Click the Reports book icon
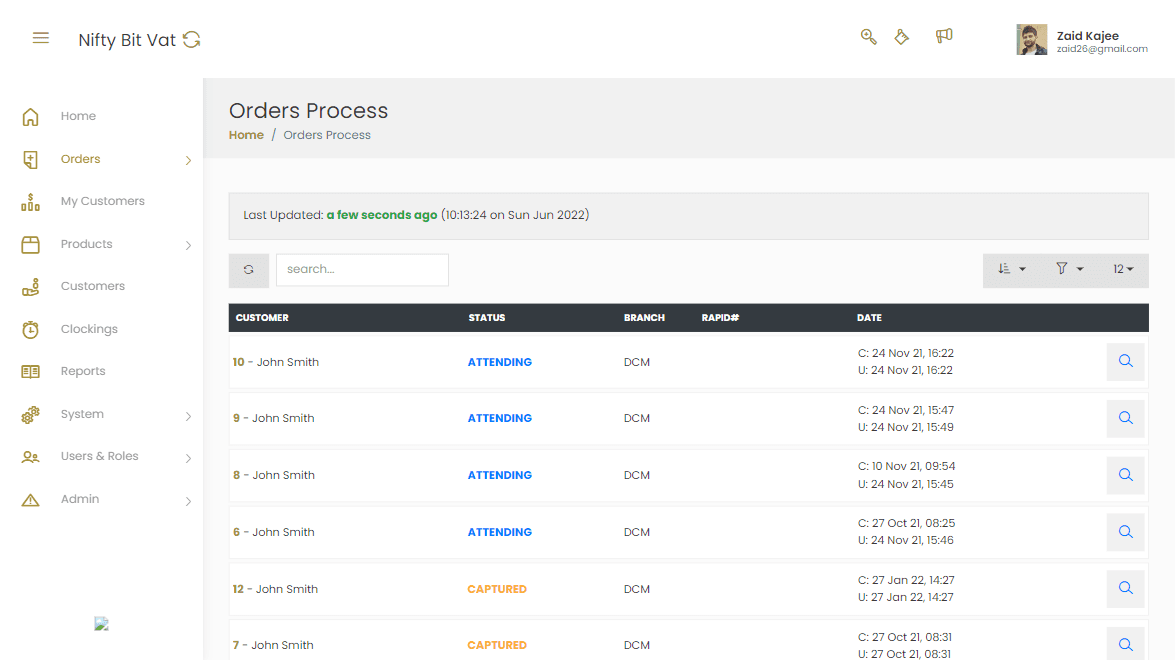 pyautogui.click(x=31, y=372)
